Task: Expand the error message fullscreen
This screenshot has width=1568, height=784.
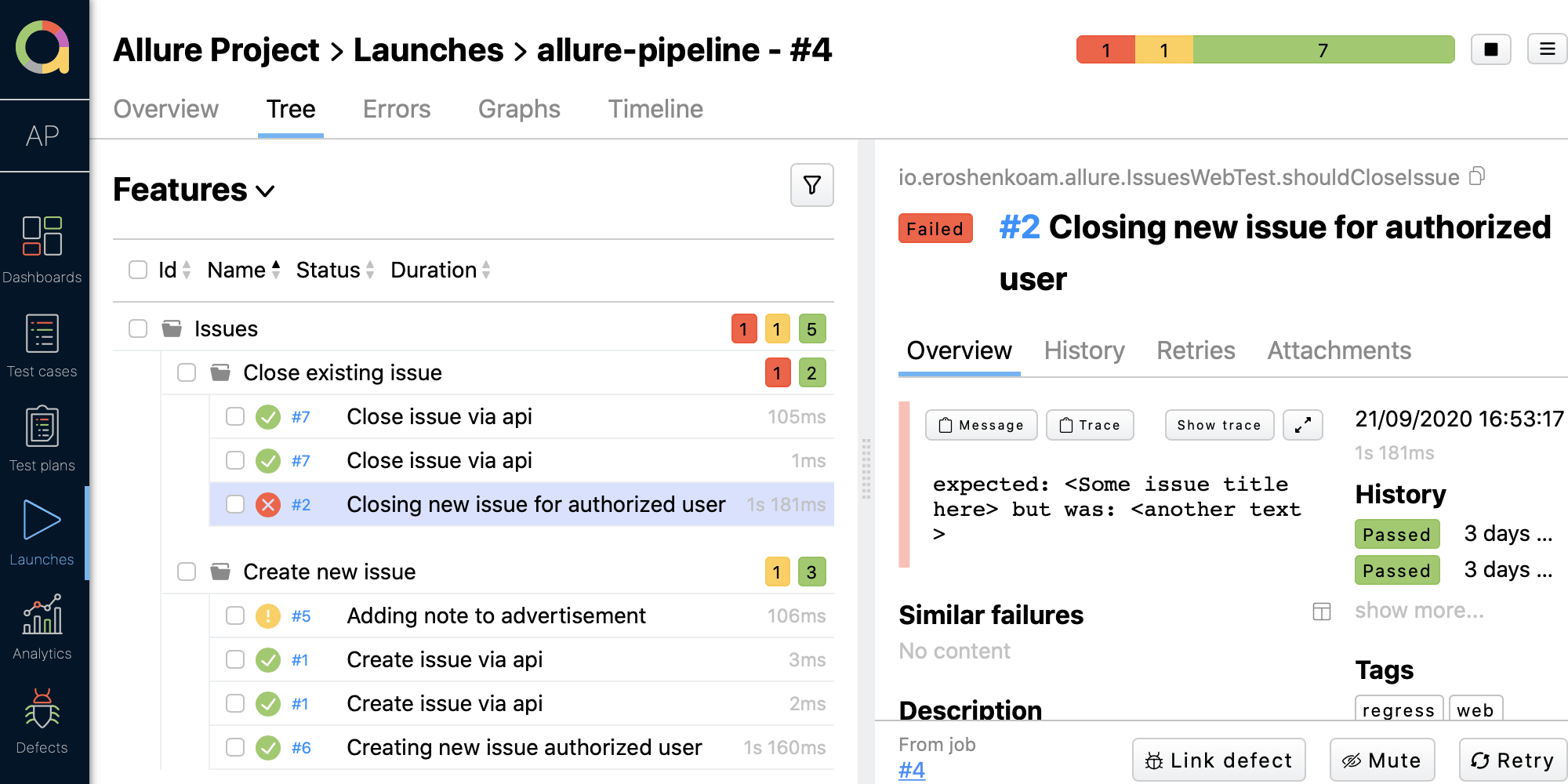Action: click(x=1302, y=425)
